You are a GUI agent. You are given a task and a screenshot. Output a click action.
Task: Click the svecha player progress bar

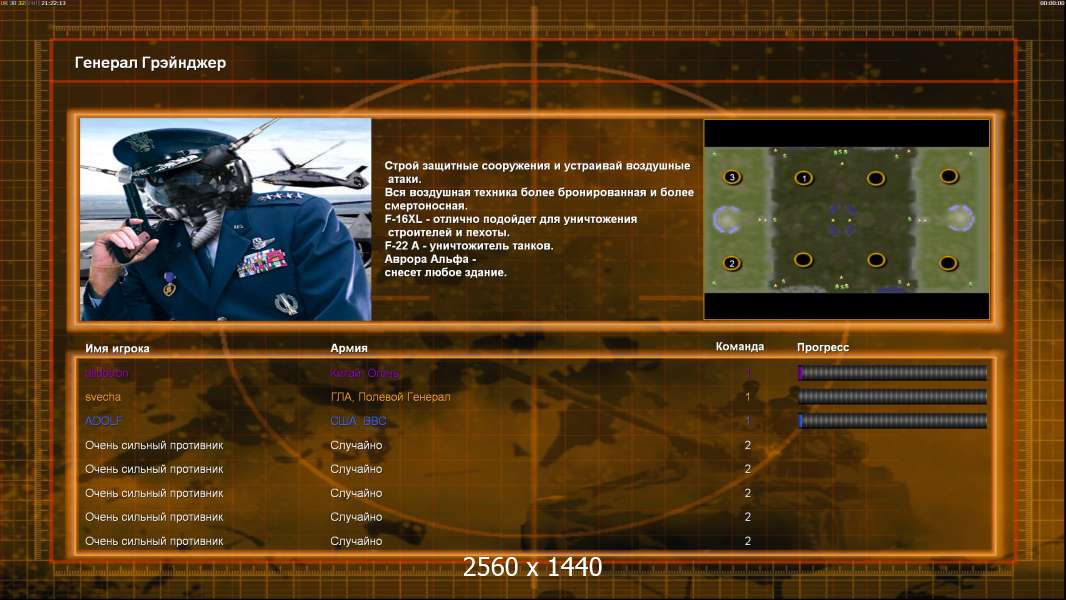coord(892,397)
